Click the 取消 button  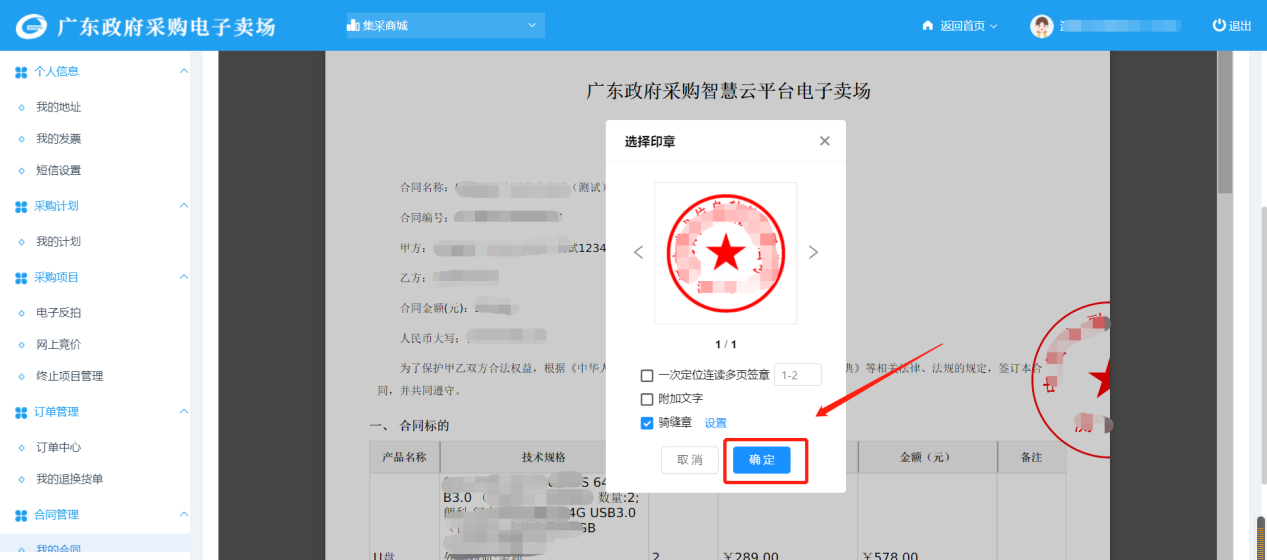click(x=690, y=460)
